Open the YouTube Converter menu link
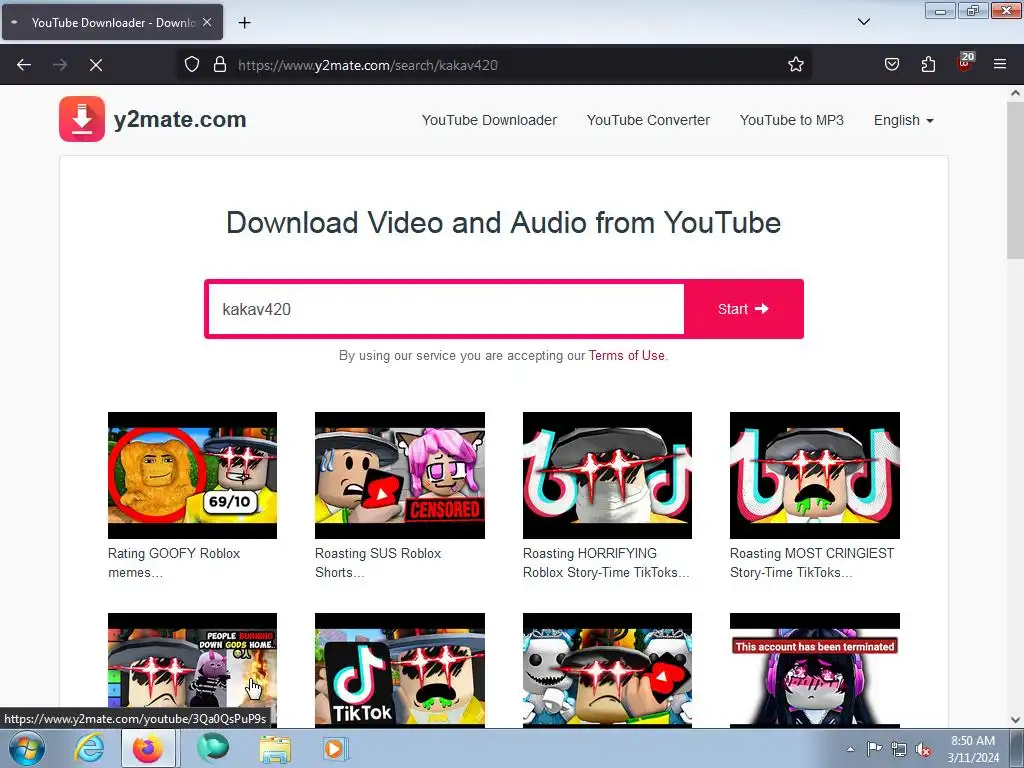This screenshot has height=768, width=1024. 648,120
